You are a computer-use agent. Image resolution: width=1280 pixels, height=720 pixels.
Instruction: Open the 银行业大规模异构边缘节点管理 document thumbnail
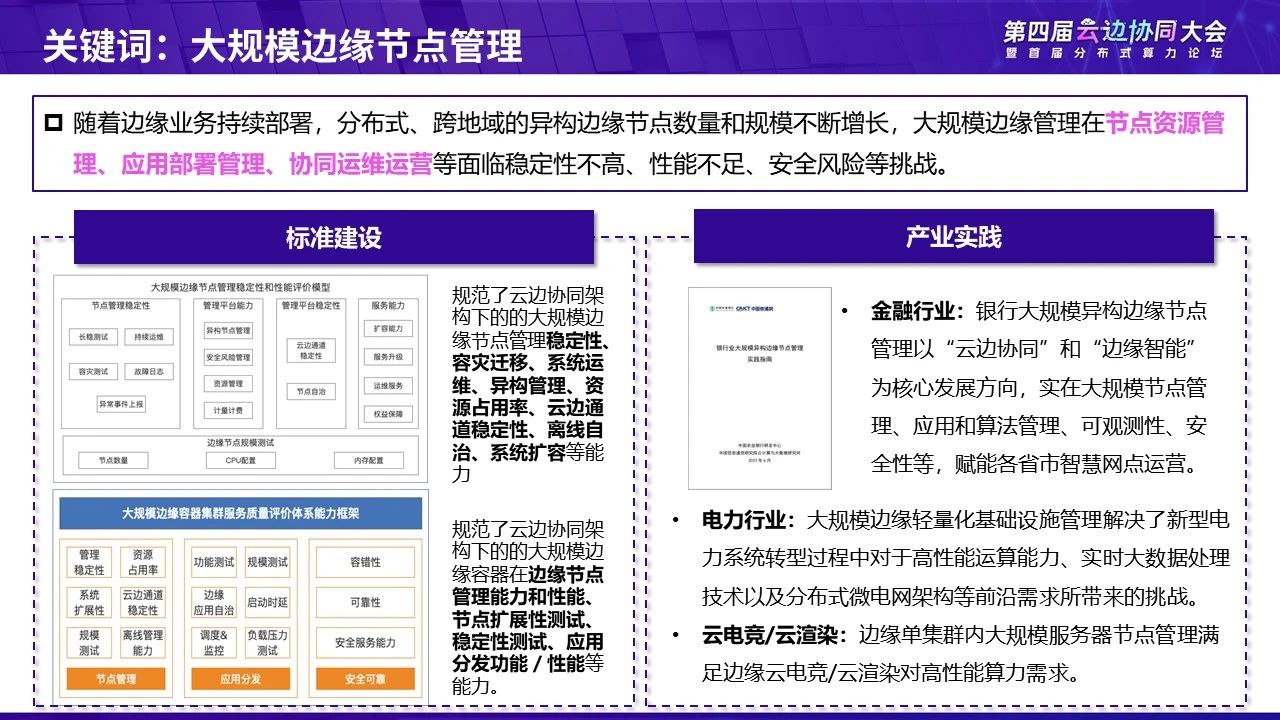pos(760,388)
